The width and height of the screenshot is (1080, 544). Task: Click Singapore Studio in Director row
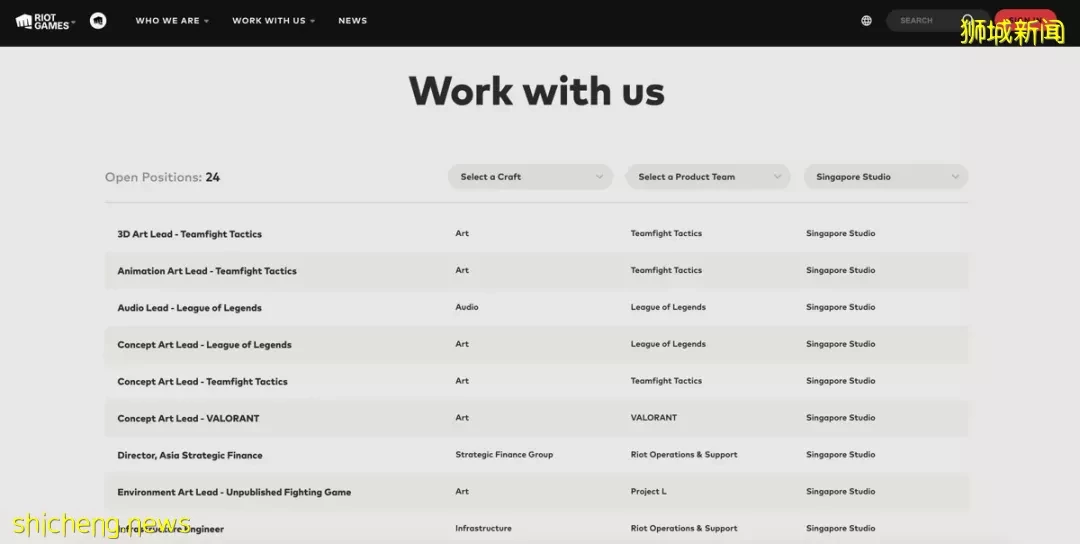pos(840,454)
